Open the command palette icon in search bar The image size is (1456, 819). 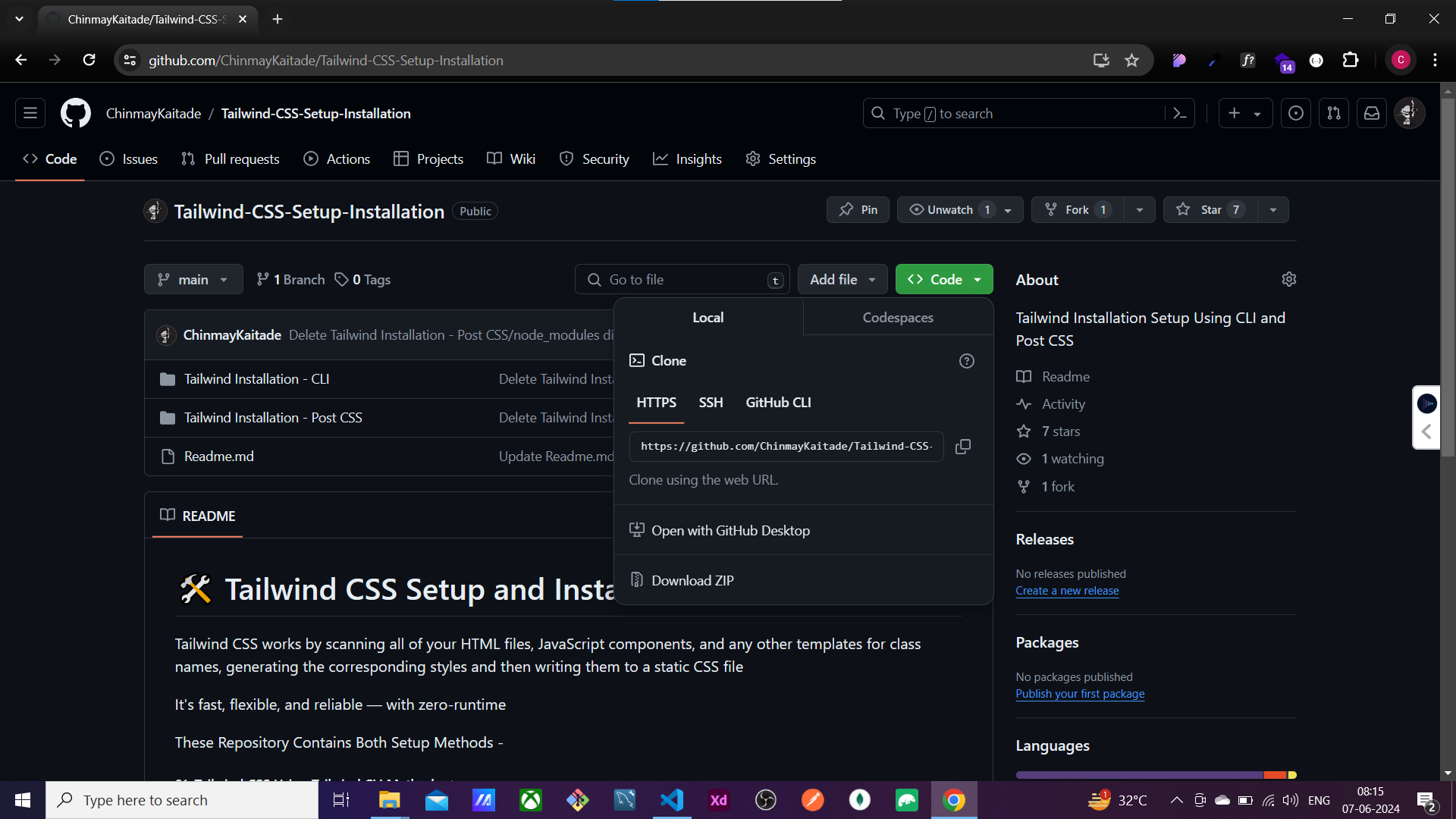[1179, 114]
